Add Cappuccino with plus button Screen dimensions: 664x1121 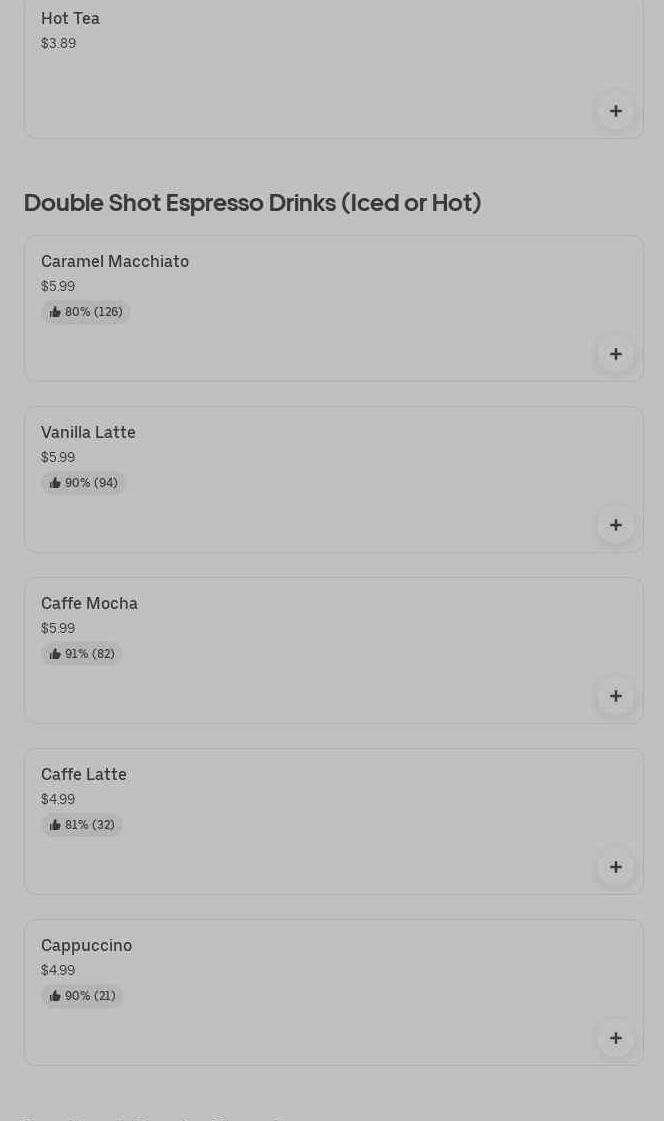click(615, 1038)
